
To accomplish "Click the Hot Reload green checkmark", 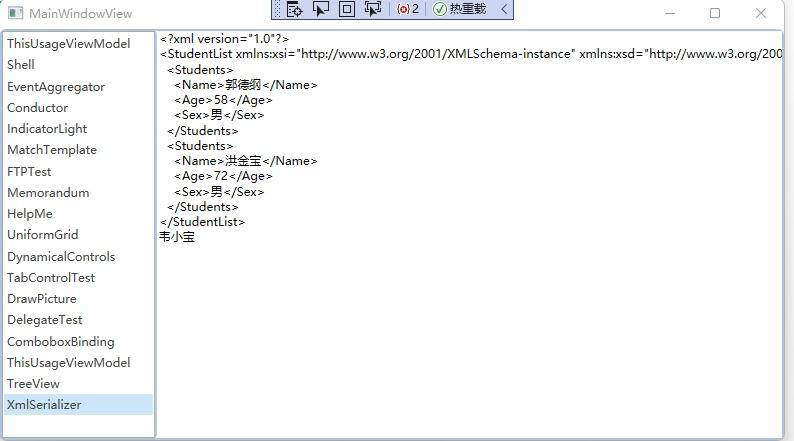I will coord(440,9).
